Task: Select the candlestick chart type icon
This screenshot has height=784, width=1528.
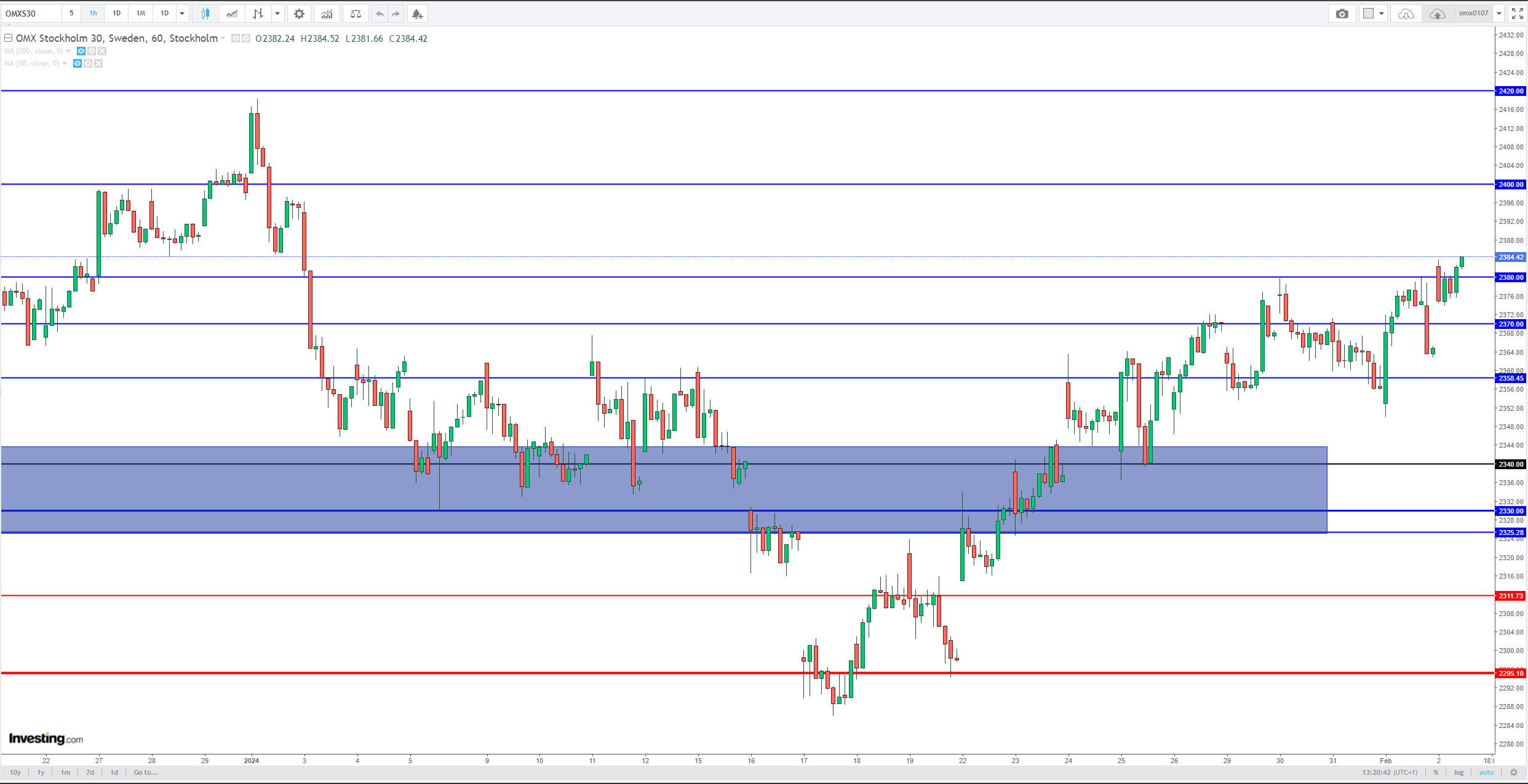Action: tap(205, 13)
